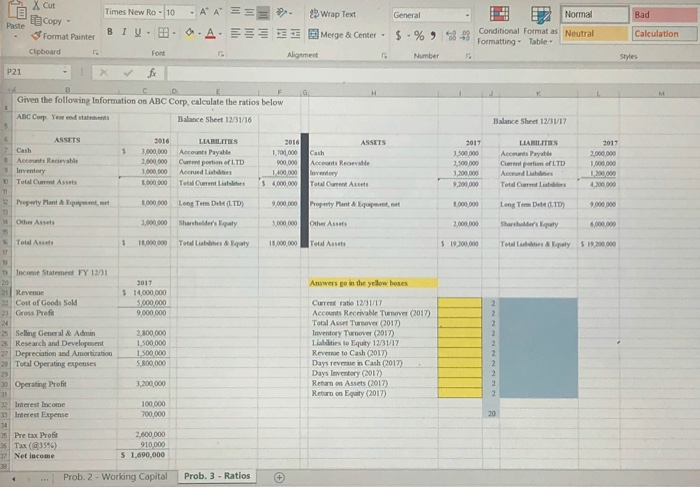Switch to Prob. 3 - Ratios sheet tab

217,476
